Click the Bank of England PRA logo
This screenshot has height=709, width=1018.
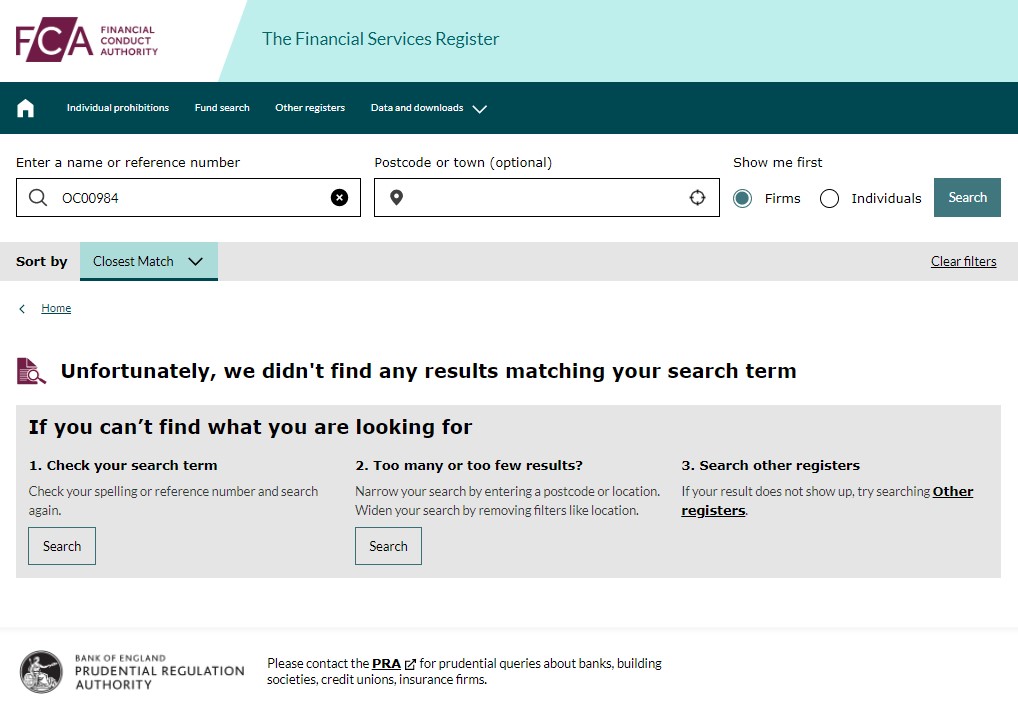pos(132,672)
